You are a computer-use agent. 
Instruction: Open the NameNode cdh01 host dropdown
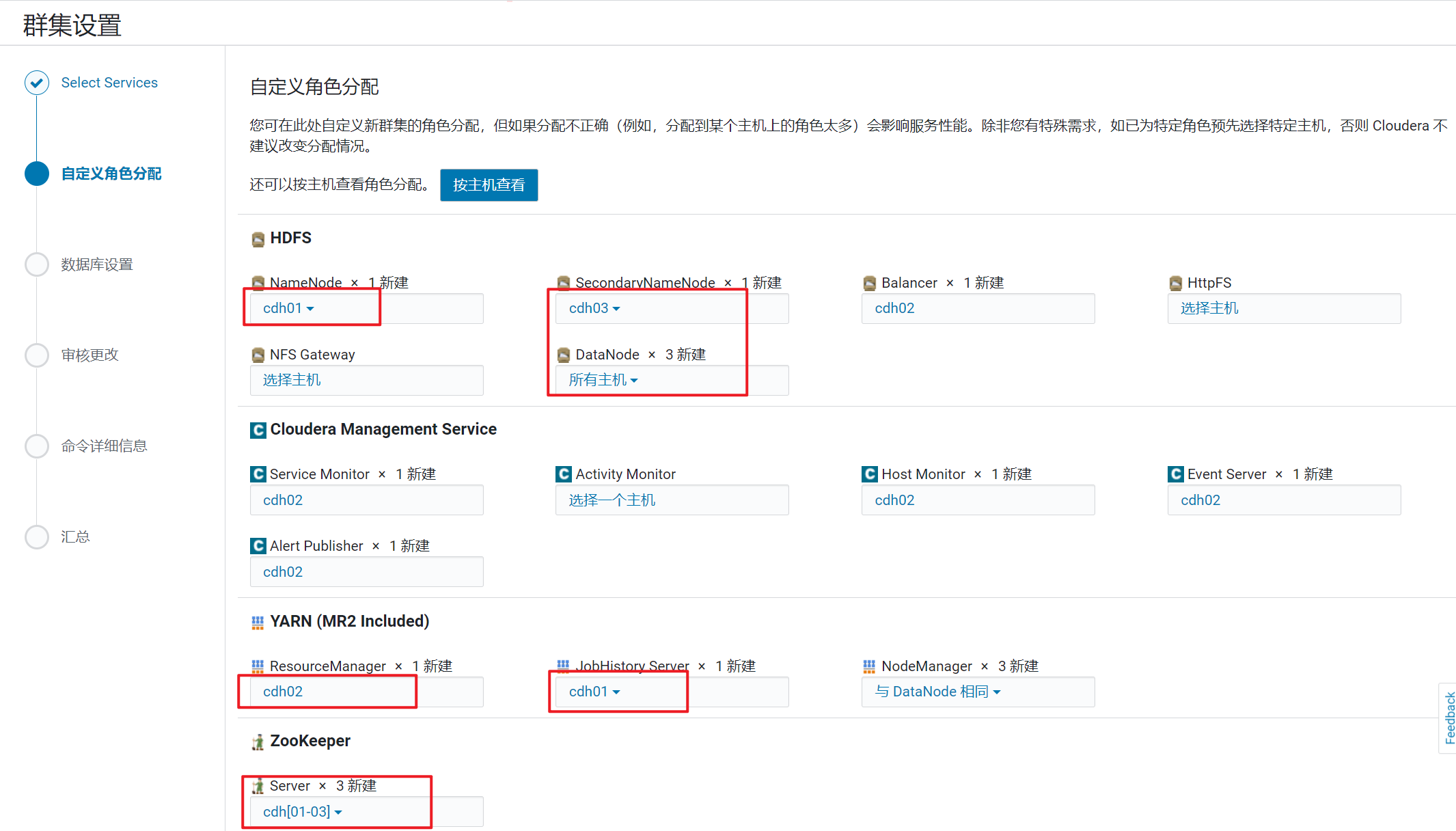(288, 308)
